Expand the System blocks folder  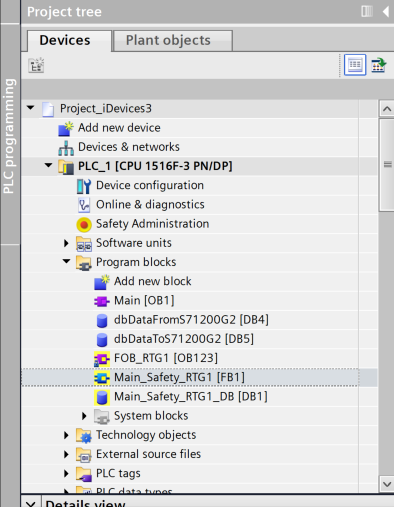pos(84,416)
